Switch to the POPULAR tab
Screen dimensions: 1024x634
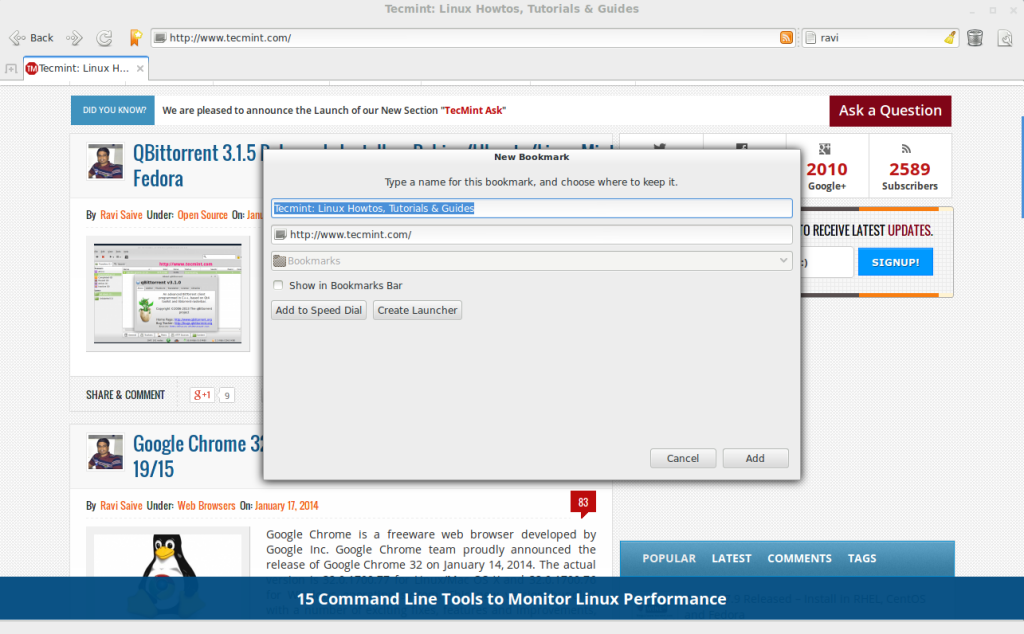[x=669, y=558]
